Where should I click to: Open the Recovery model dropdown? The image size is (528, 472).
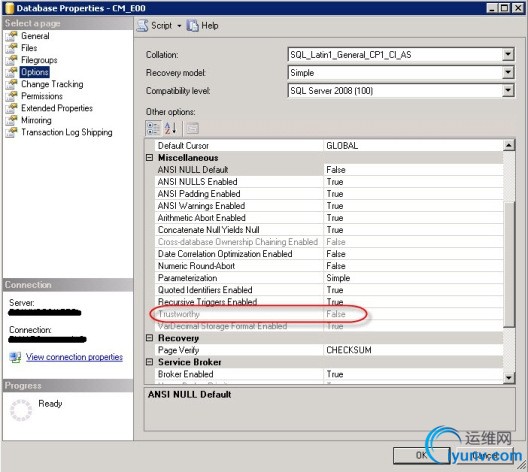tap(508, 72)
